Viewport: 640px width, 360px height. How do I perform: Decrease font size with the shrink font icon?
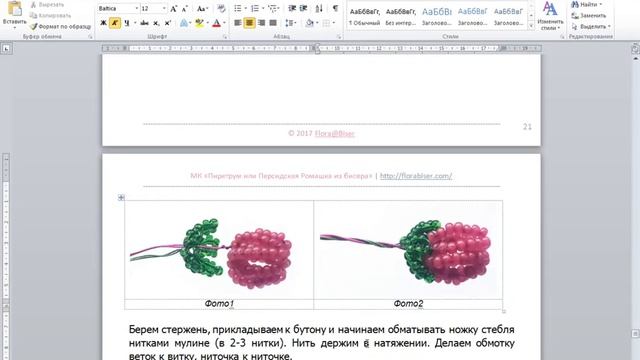pyautogui.click(x=184, y=9)
